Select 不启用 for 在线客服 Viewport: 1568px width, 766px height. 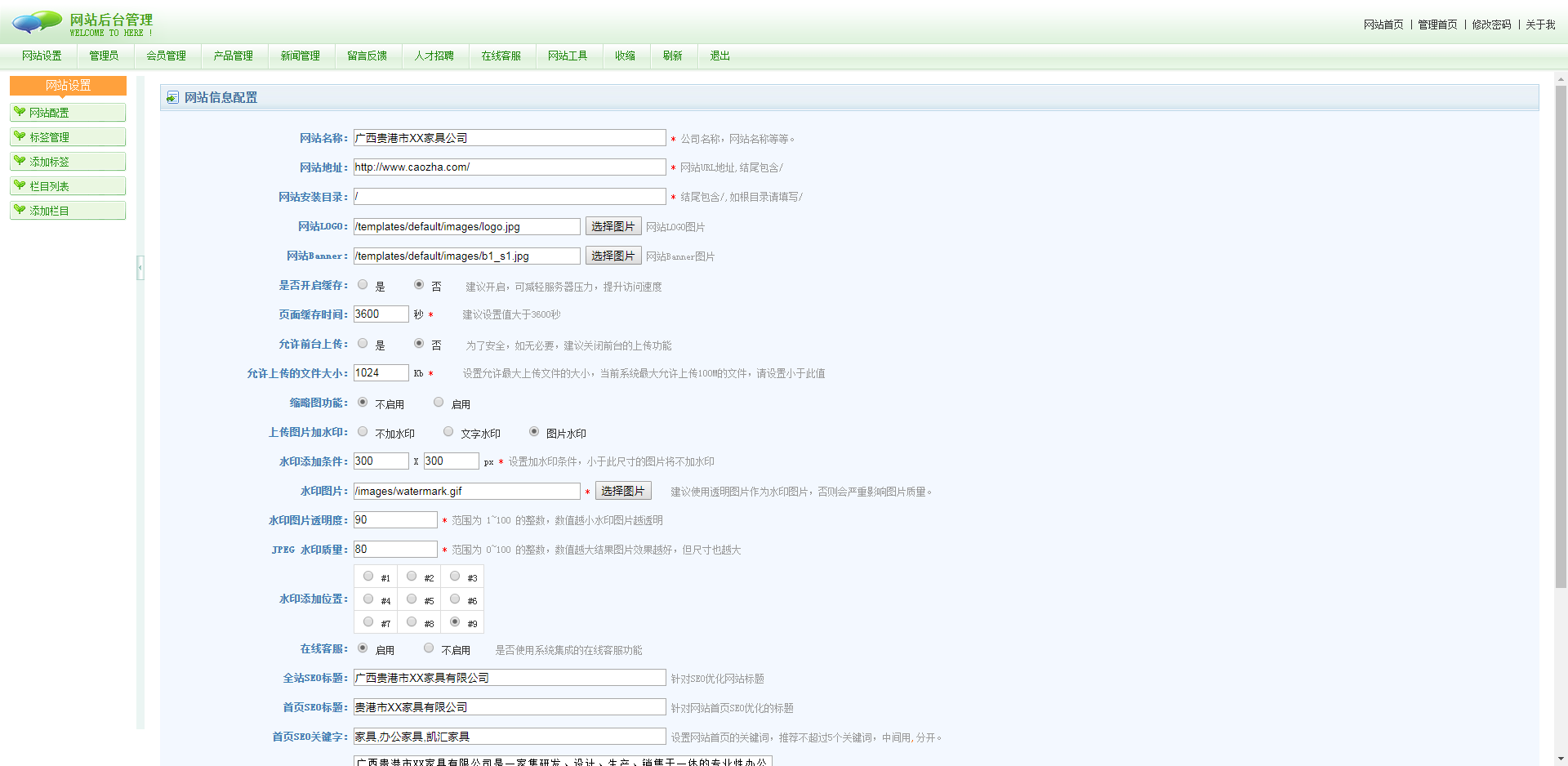429,648
